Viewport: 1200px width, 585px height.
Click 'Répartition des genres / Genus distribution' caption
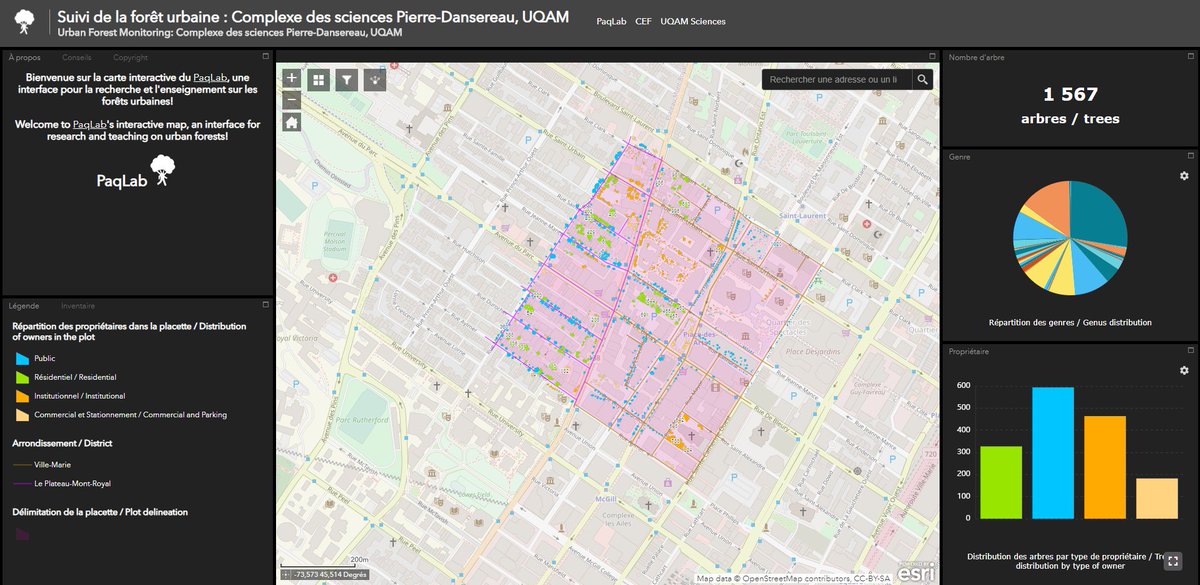(x=1070, y=322)
